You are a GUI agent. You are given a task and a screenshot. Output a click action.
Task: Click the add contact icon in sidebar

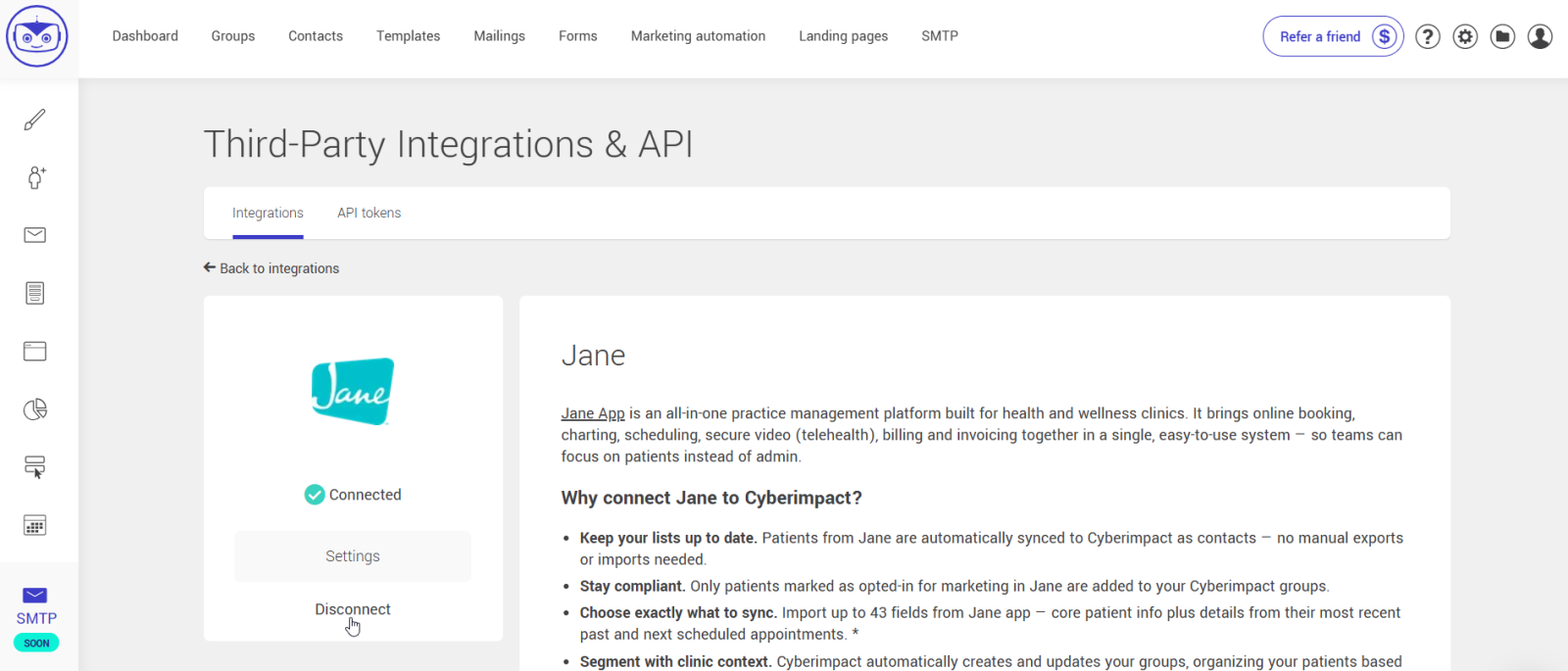point(35,177)
